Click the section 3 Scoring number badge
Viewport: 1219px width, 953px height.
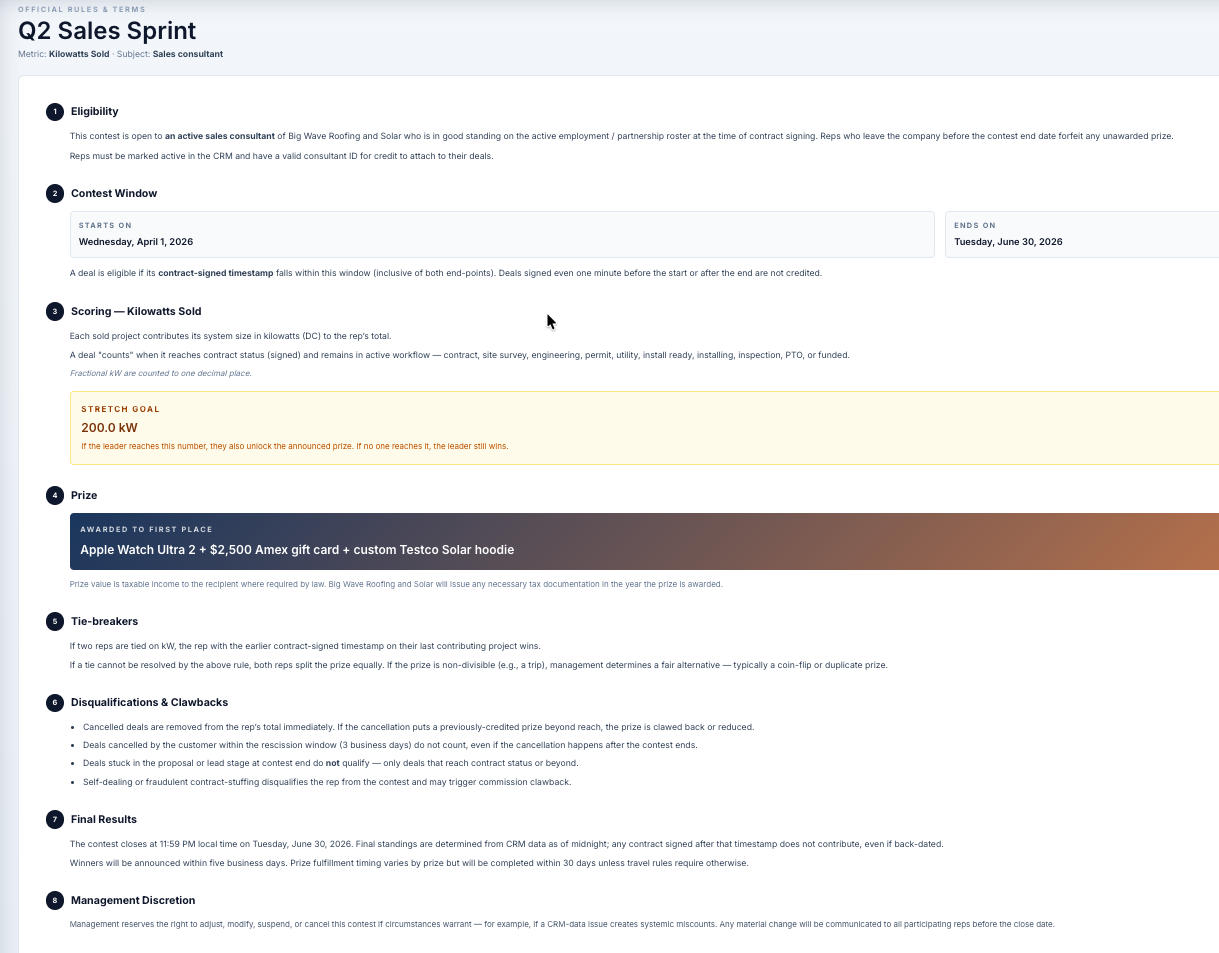54,311
